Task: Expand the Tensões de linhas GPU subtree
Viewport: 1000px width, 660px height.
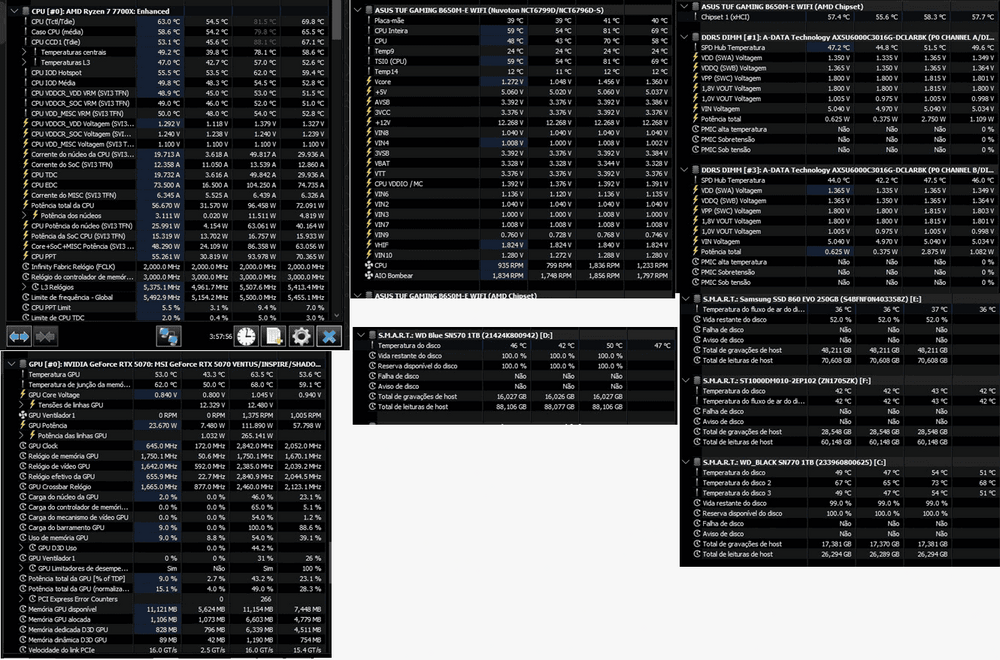Action: 22,405
